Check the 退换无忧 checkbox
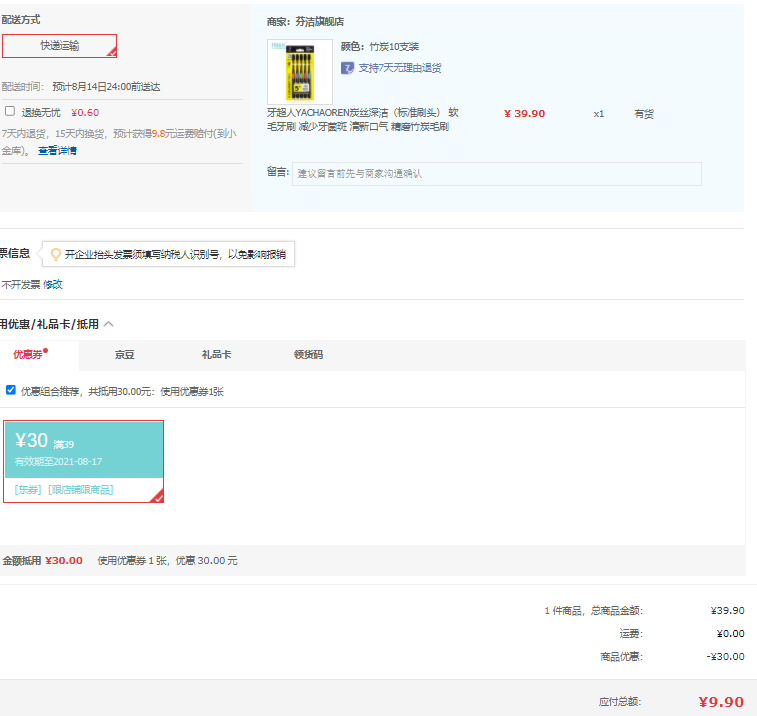757x716 pixels. point(10,112)
